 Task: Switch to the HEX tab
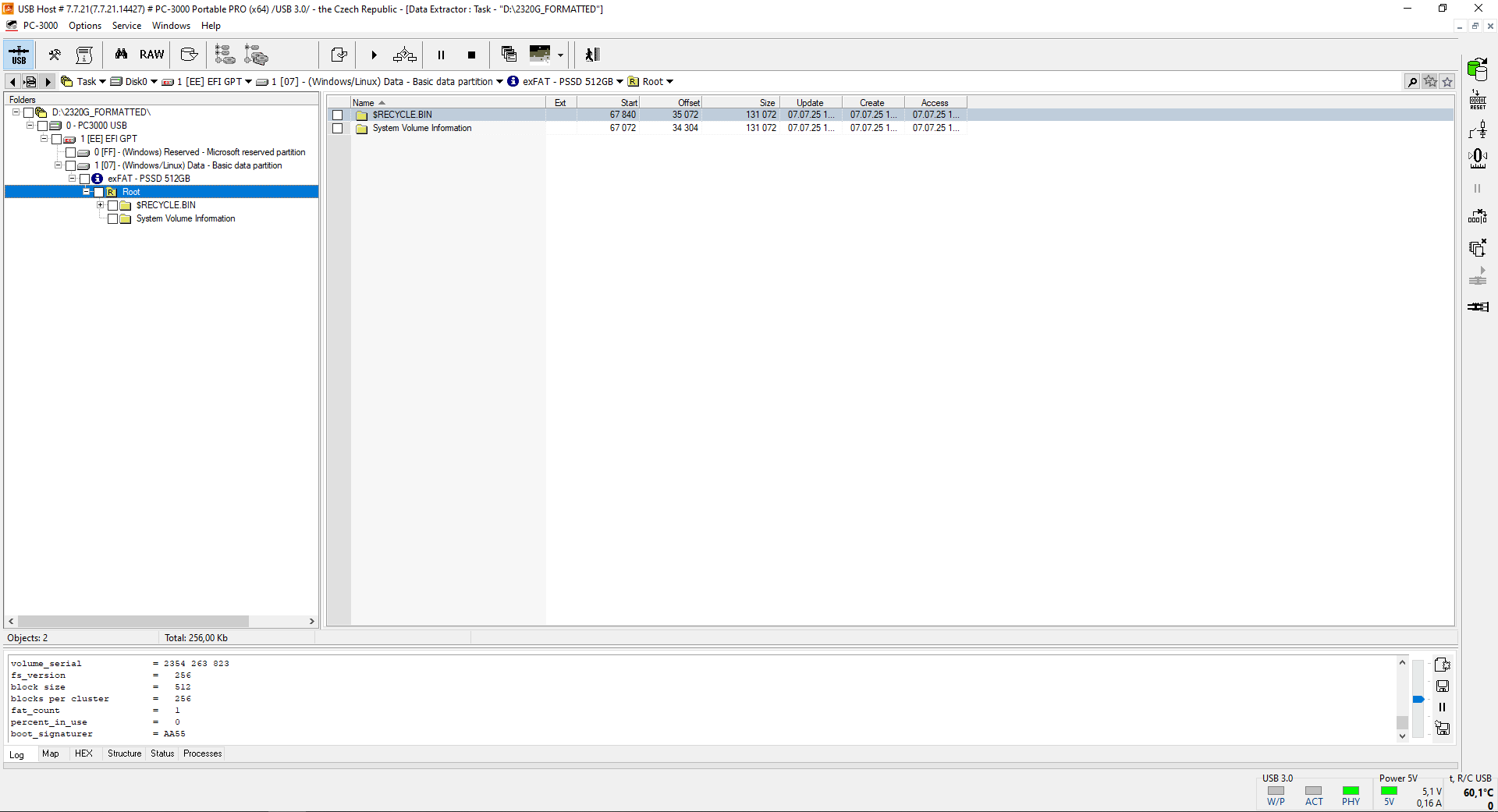83,753
